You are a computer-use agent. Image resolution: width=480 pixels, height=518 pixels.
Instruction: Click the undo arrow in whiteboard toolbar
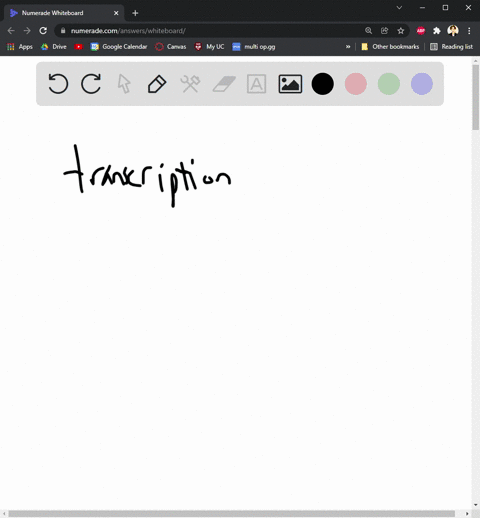pyautogui.click(x=58, y=84)
